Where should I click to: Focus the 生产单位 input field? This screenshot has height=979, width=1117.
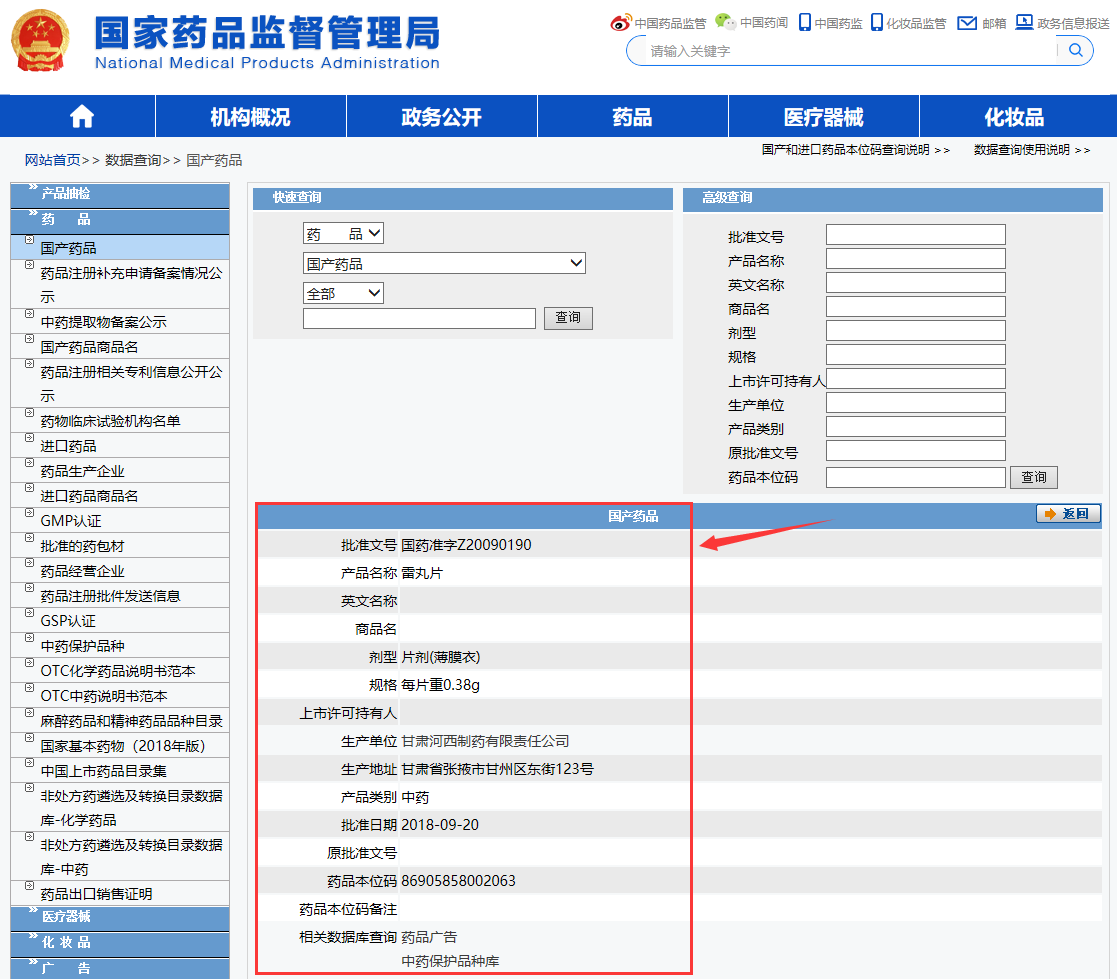[x=915, y=403]
